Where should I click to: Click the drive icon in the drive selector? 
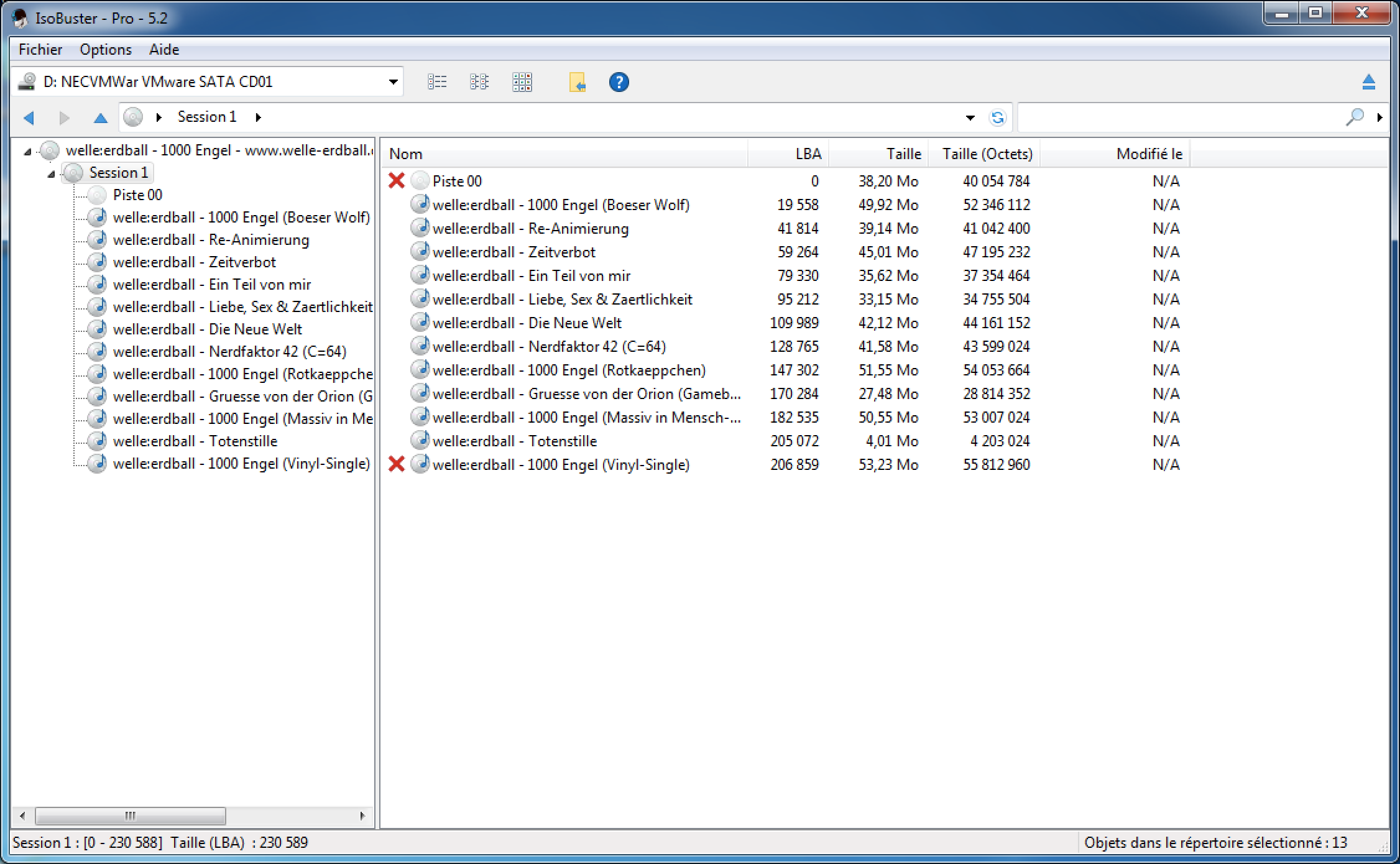pos(27,81)
